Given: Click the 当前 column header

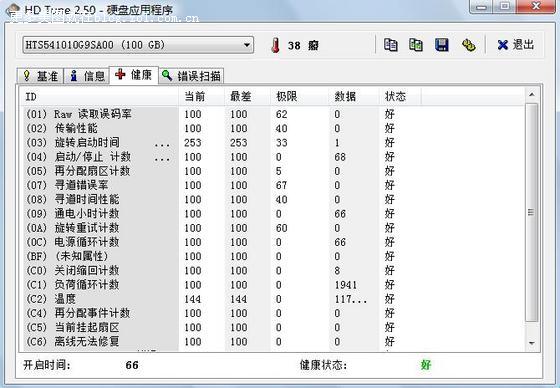Looking at the screenshot, I should point(201,96).
